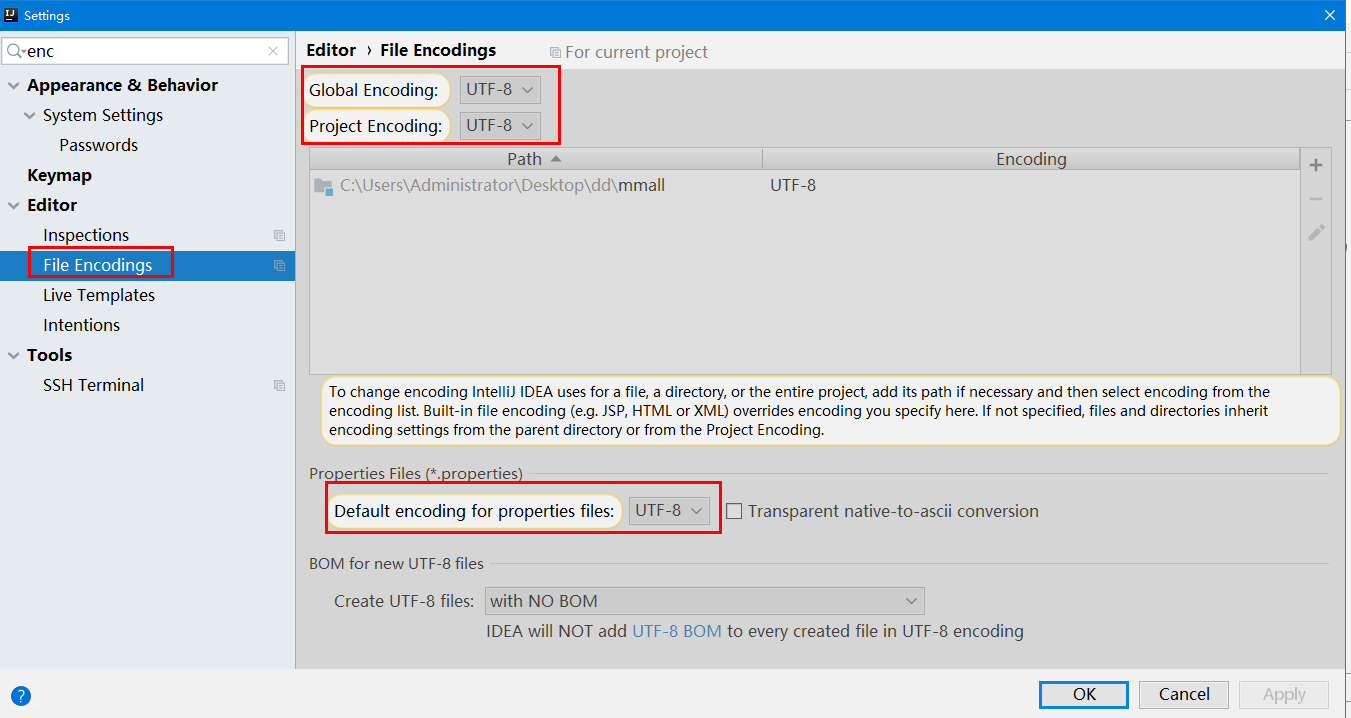
Task: Click the Add path plus icon
Action: point(1316,165)
